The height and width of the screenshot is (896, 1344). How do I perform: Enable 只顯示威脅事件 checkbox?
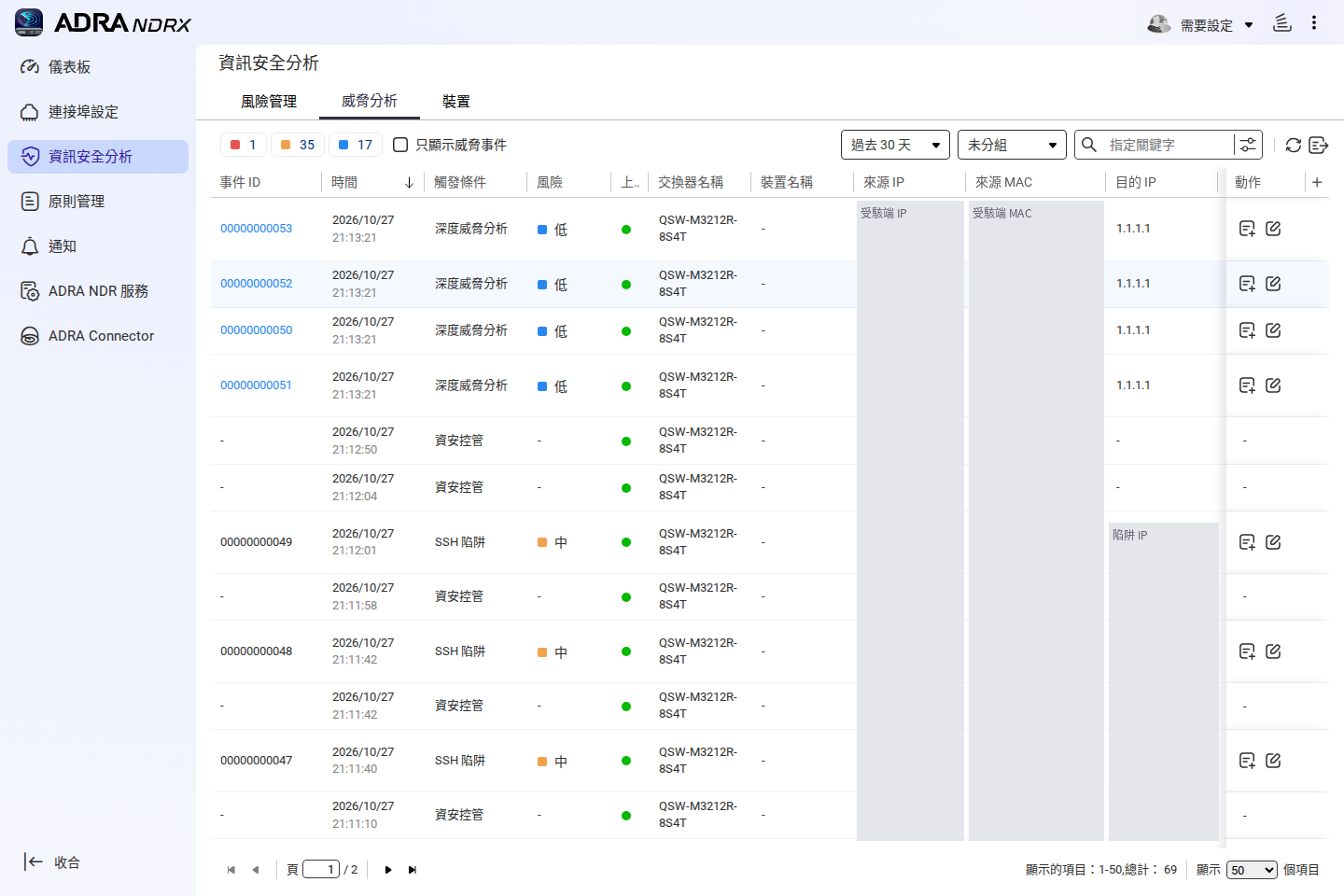[400, 145]
